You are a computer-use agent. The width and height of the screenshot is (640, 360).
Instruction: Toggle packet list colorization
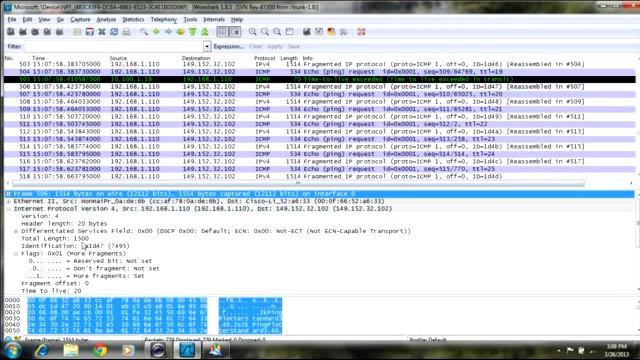222,32
